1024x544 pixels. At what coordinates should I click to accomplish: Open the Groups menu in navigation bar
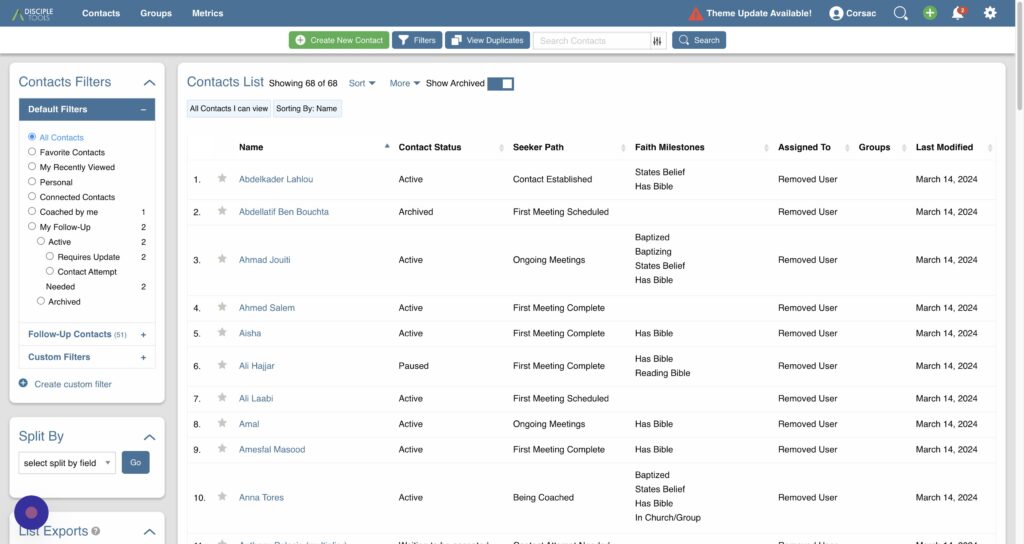click(156, 13)
